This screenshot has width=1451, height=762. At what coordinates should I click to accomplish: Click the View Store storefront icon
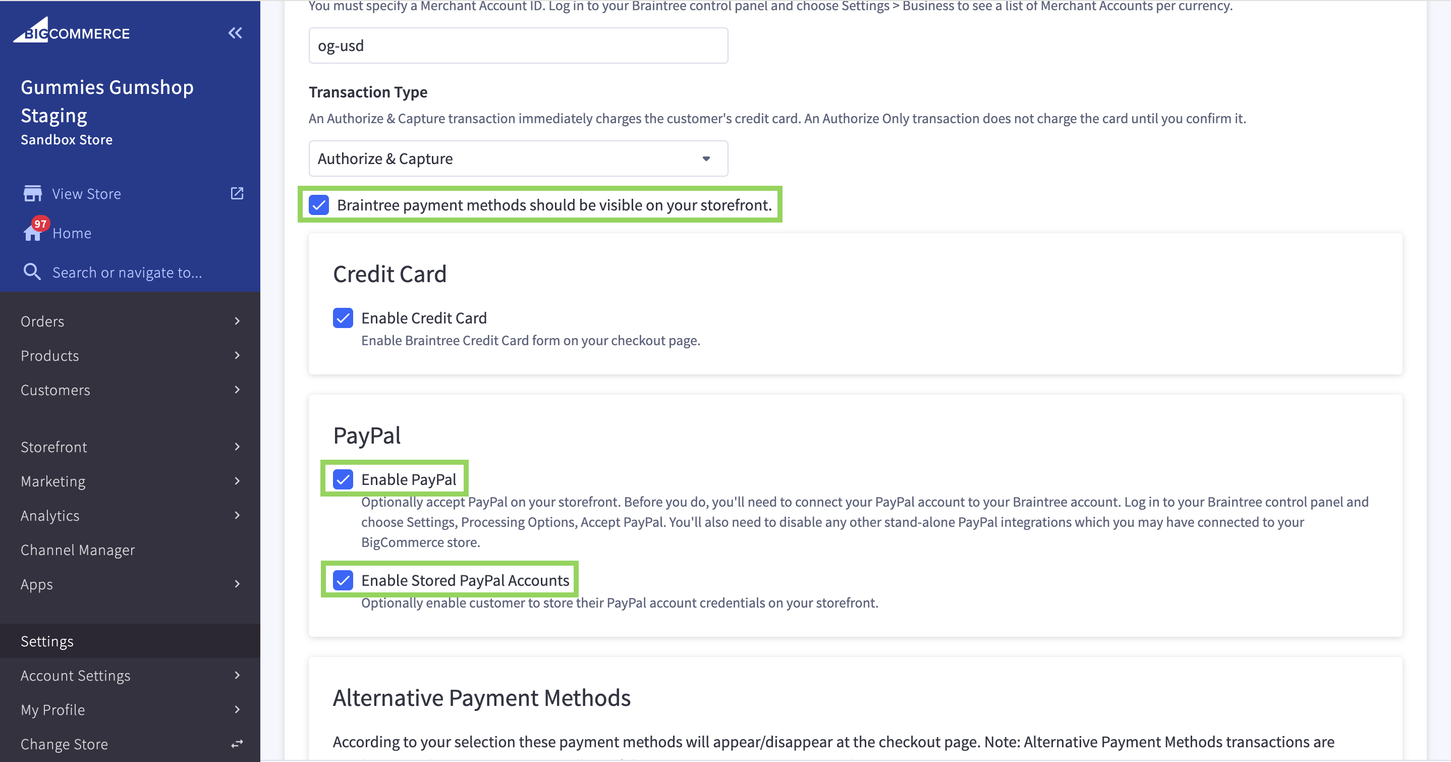point(33,193)
